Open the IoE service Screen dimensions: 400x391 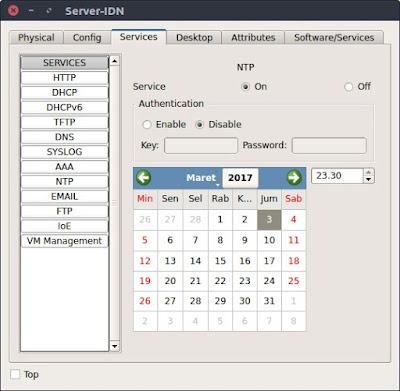65,226
